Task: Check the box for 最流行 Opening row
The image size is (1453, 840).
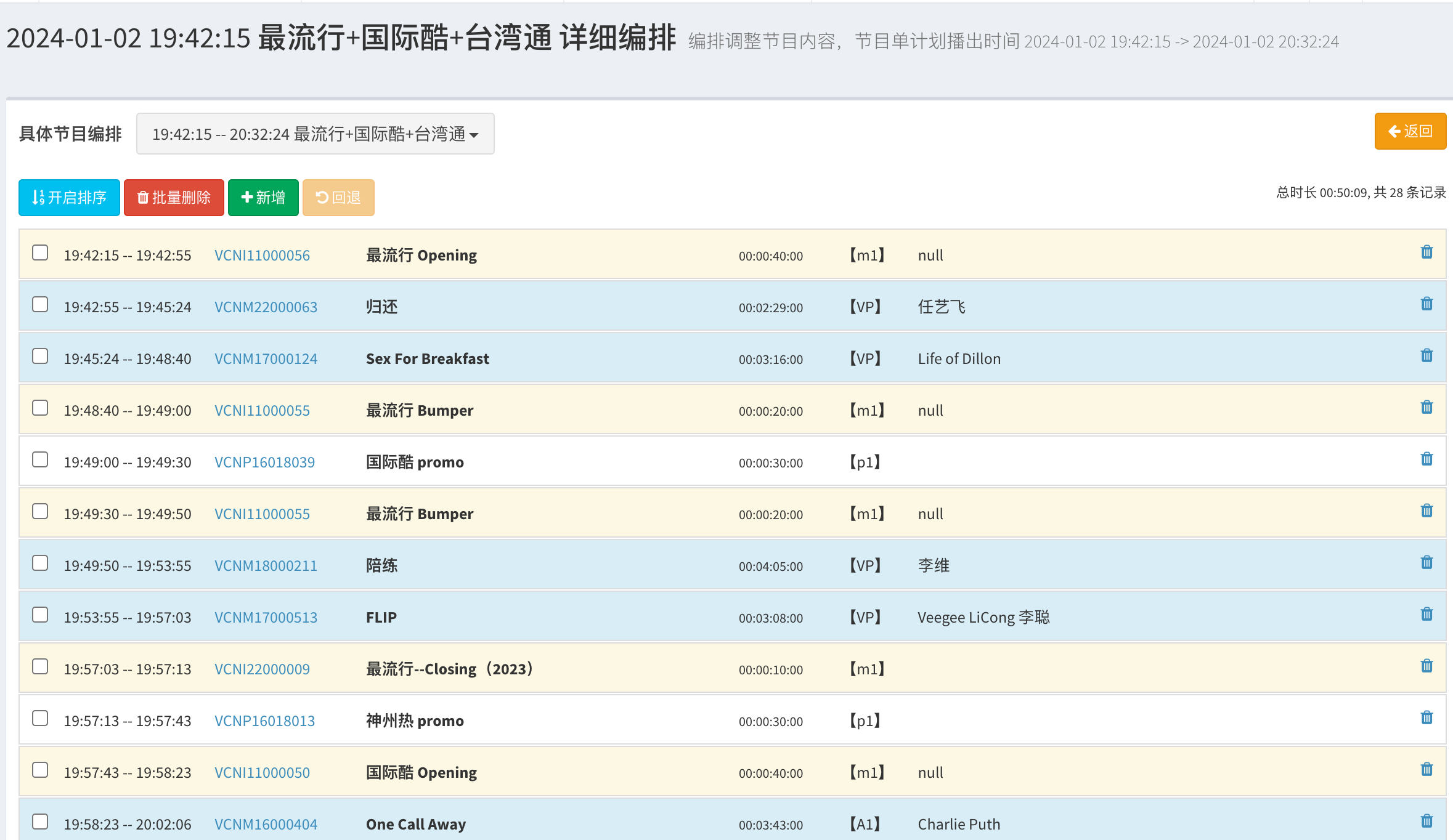Action: pos(40,253)
